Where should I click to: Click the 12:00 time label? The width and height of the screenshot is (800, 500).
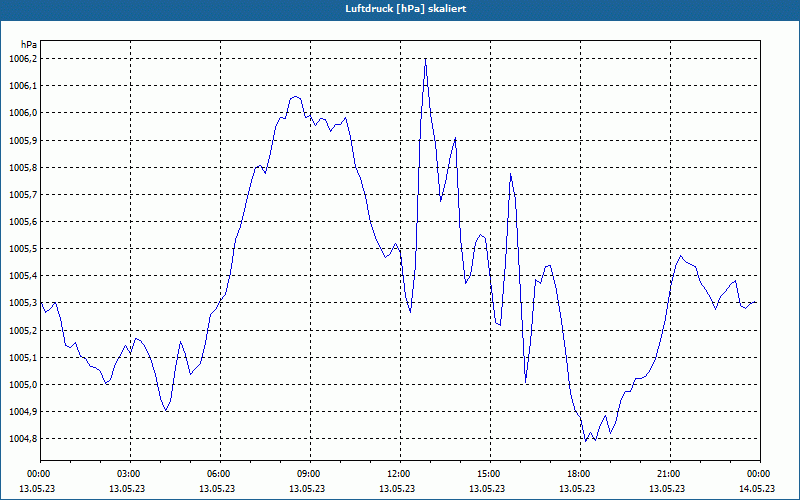398,474
